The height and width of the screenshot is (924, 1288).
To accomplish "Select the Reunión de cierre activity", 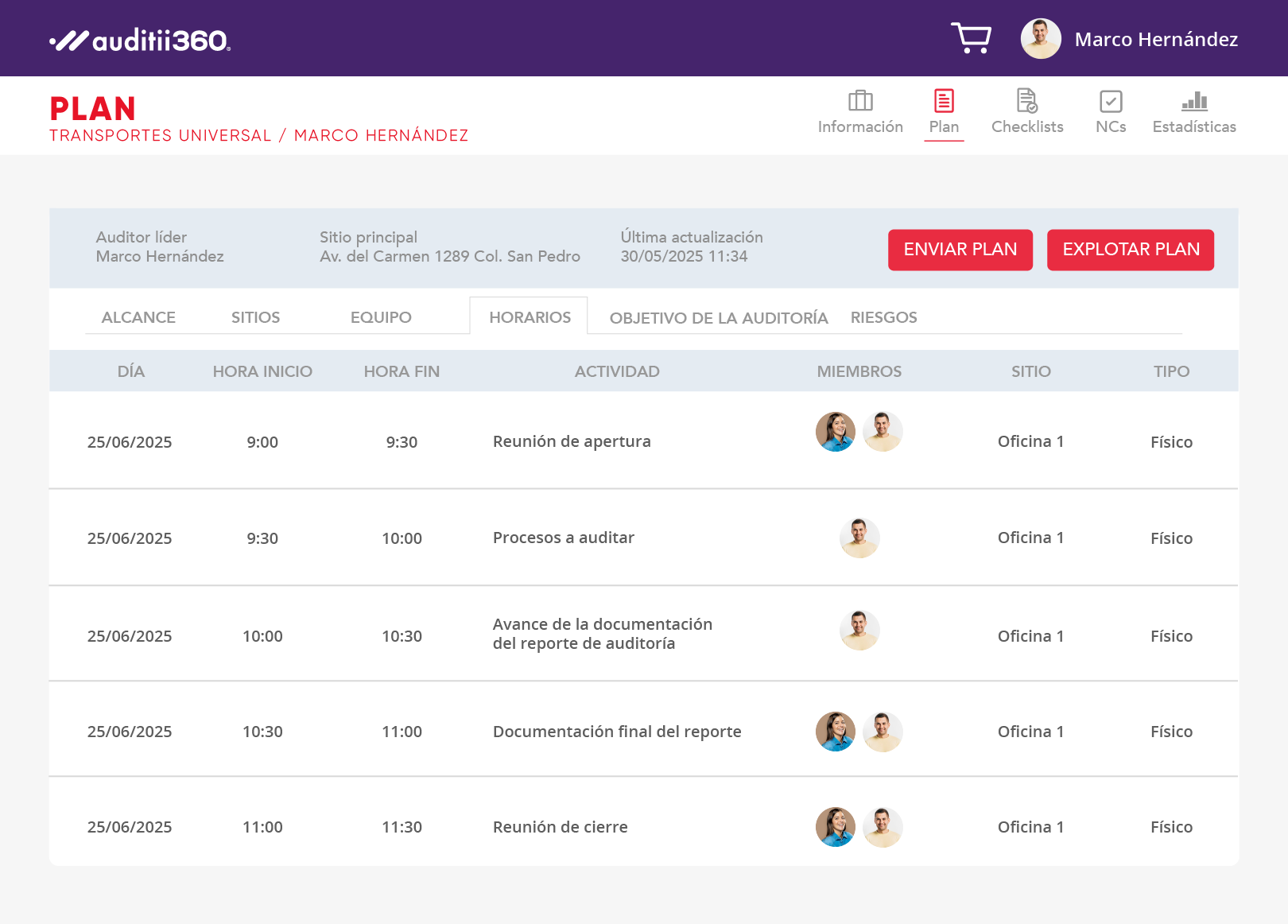I will (x=561, y=827).
